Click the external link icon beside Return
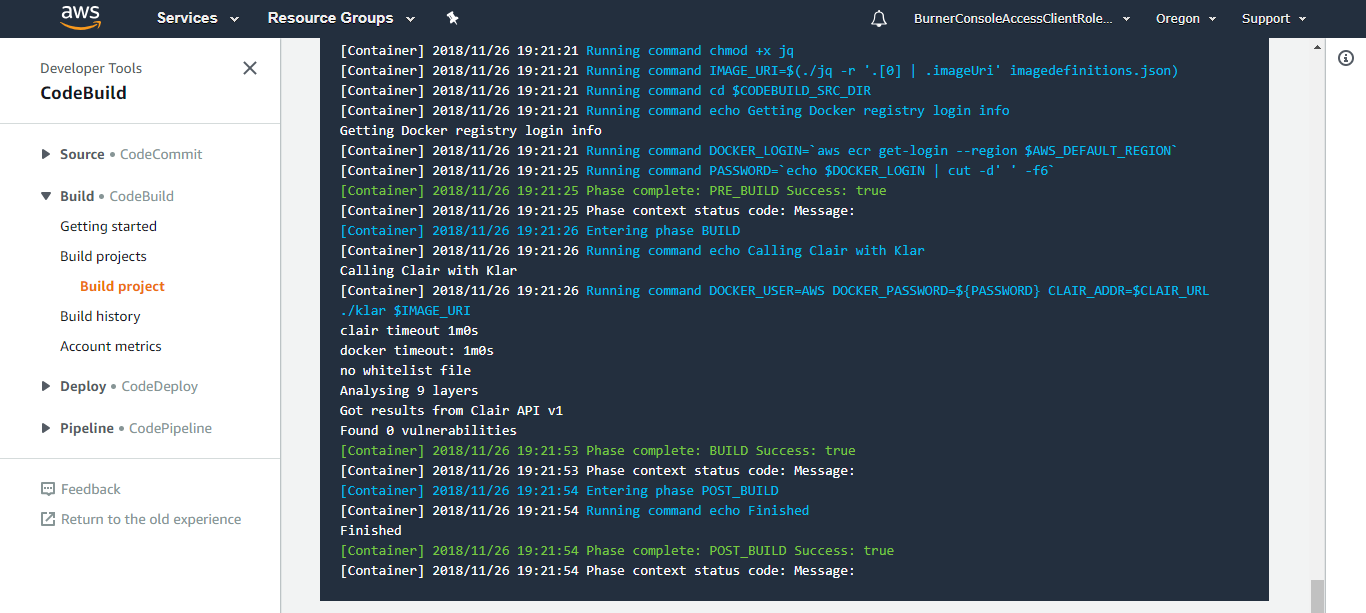The width and height of the screenshot is (1366, 613). coord(48,519)
